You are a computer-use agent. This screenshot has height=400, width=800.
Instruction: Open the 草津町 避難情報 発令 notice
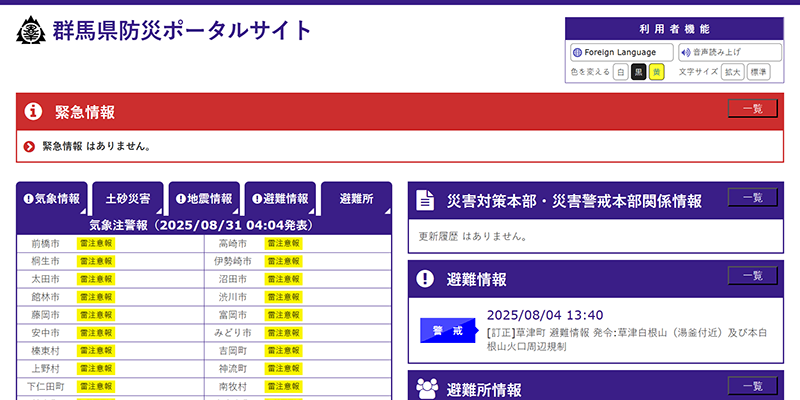pos(627,340)
